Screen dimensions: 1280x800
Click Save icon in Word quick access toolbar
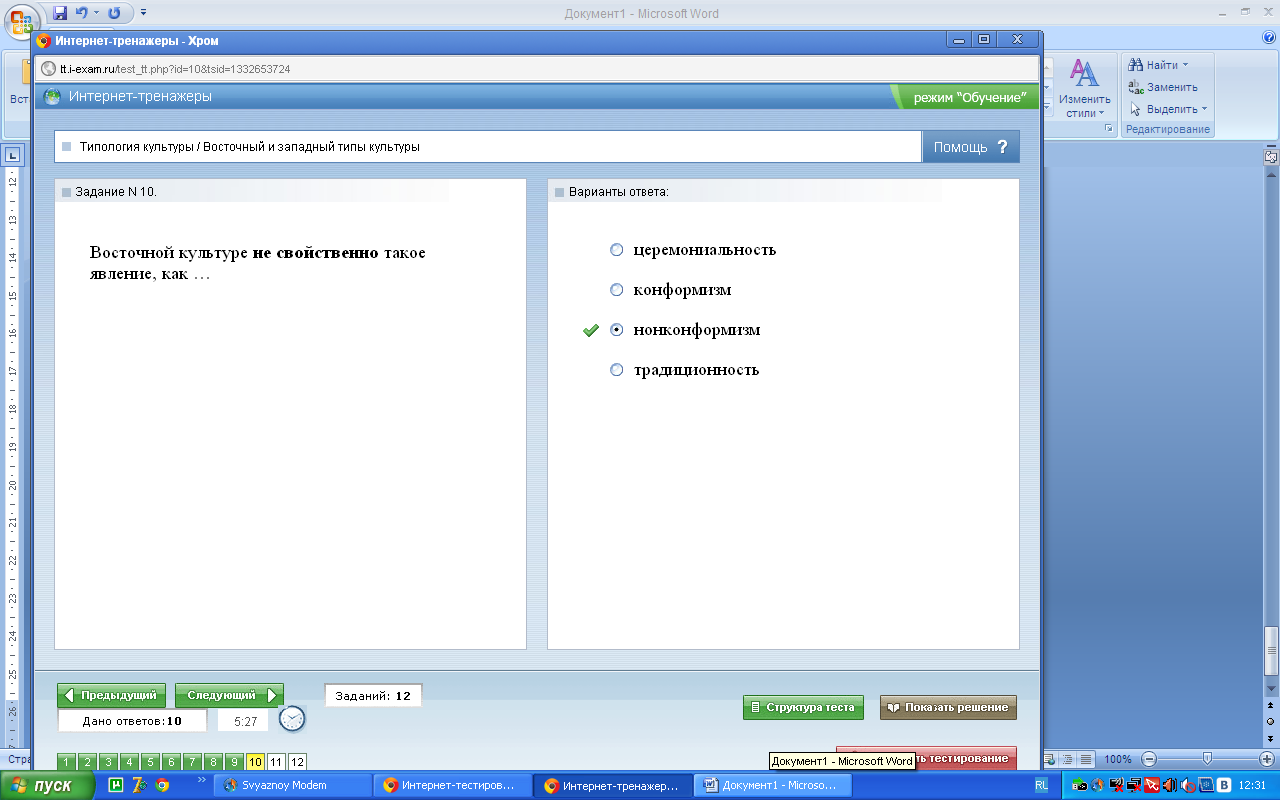(60, 13)
